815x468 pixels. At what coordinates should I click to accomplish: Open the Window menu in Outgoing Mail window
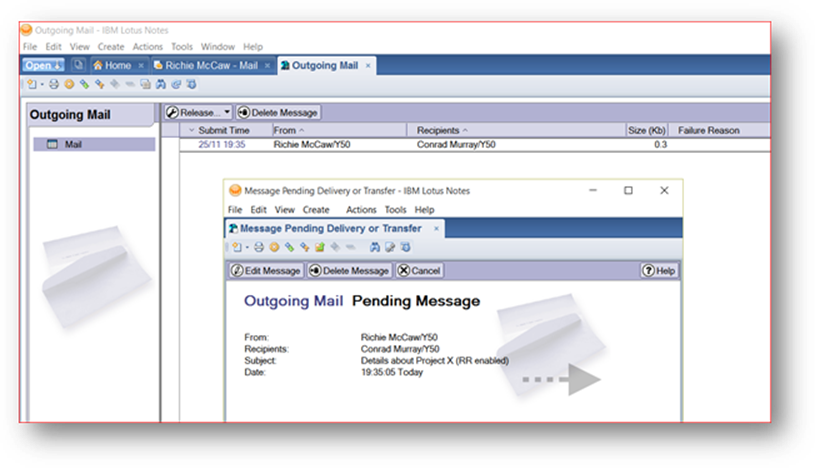[218, 47]
